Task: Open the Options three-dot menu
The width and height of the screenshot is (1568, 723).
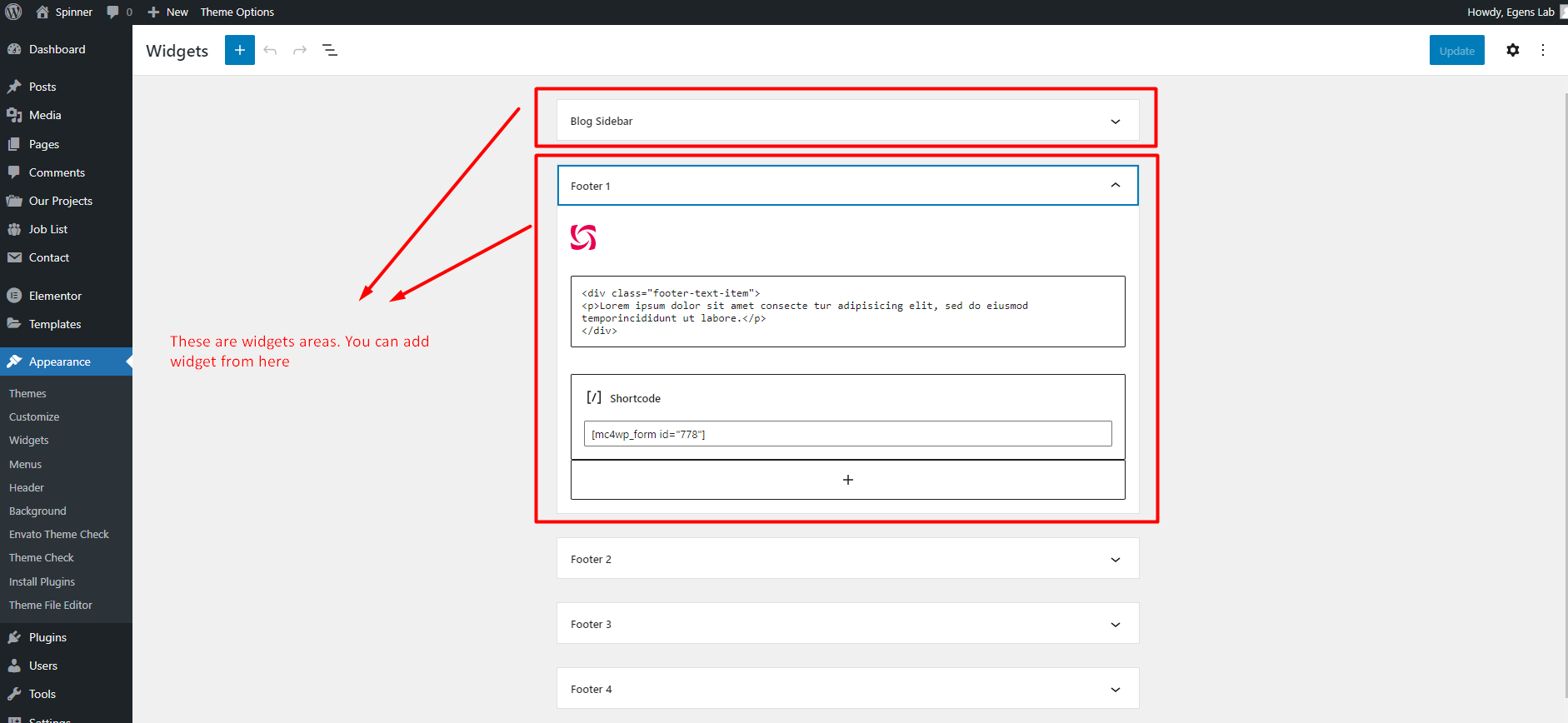Action: point(1543,50)
